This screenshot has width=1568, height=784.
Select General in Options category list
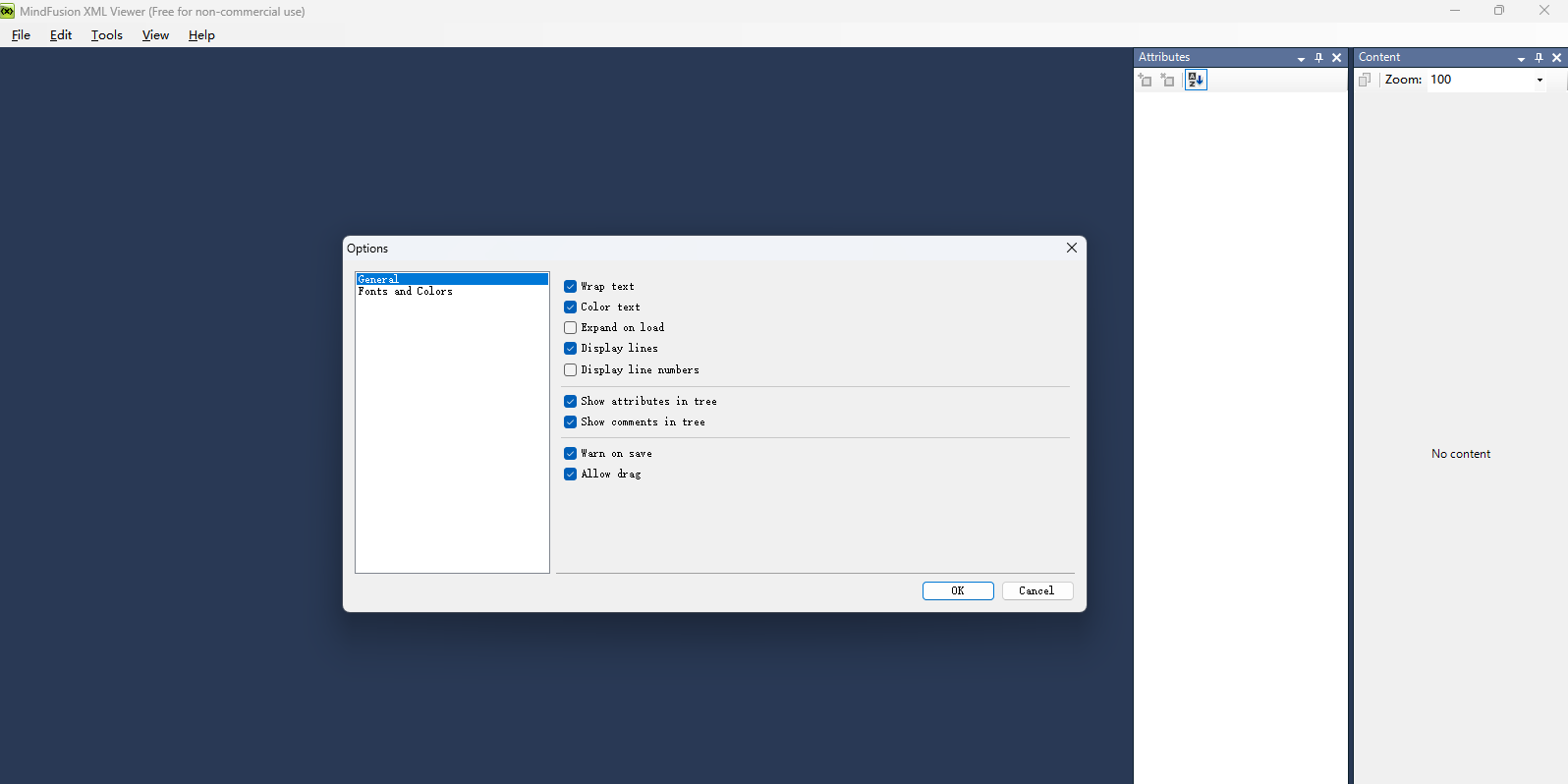point(452,279)
